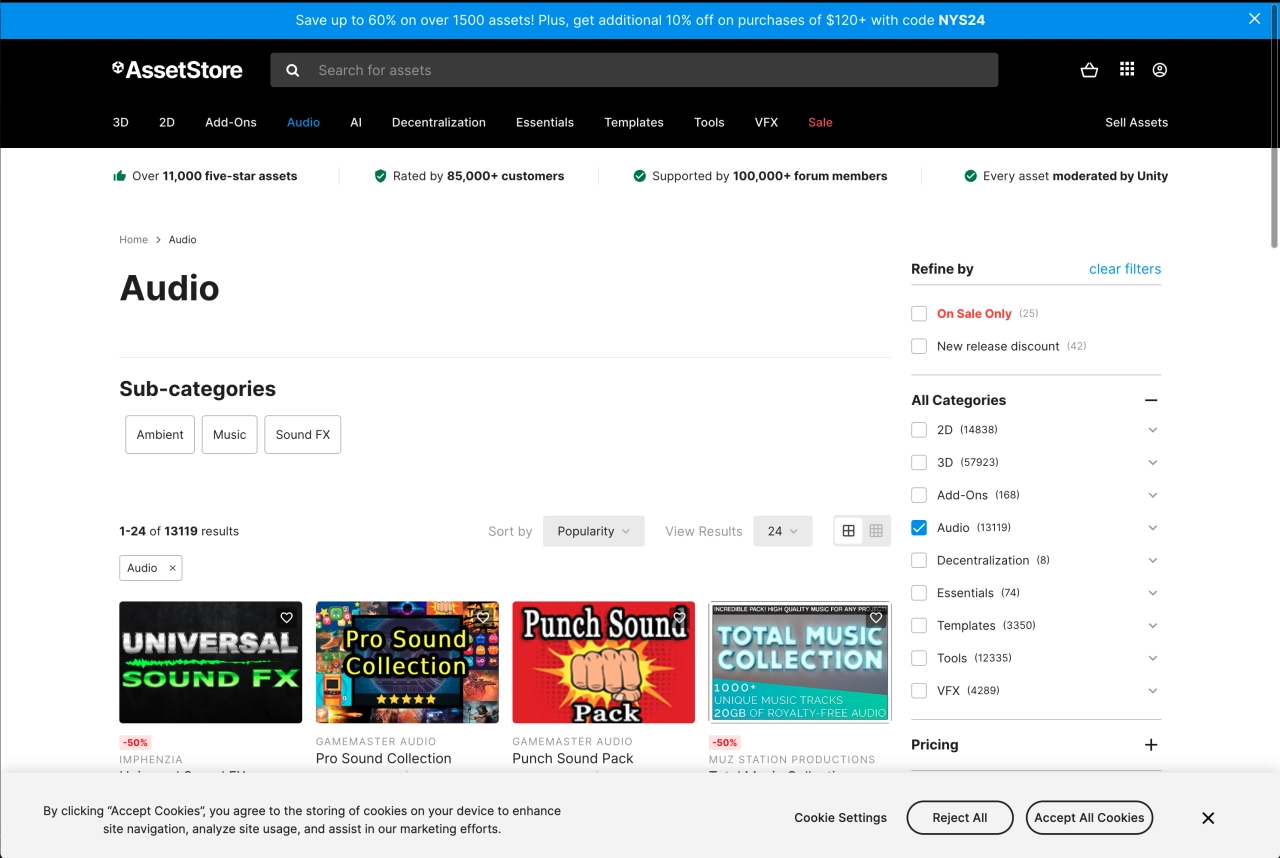This screenshot has width=1280, height=858.
Task: Toggle New release discount checkbox
Action: (919, 346)
